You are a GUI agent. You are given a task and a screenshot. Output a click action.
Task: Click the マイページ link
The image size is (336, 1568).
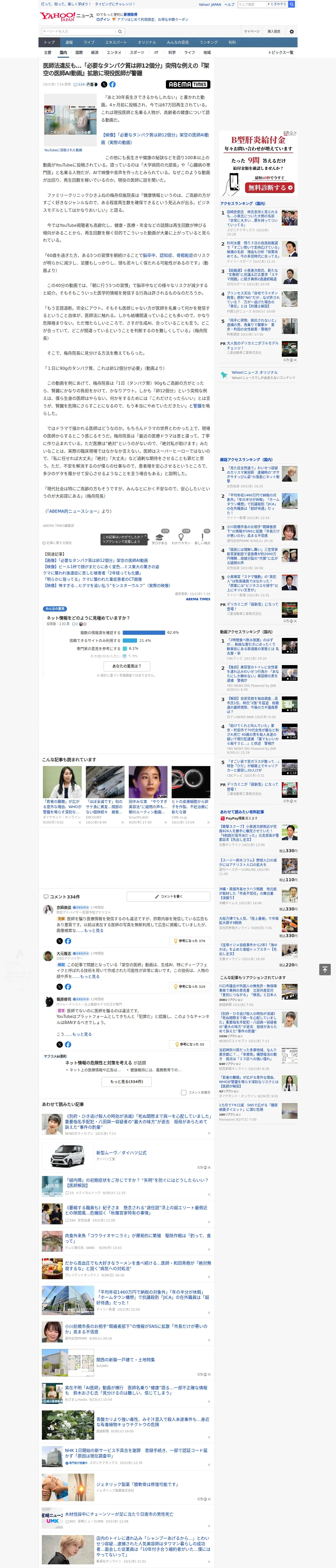(251, 32)
